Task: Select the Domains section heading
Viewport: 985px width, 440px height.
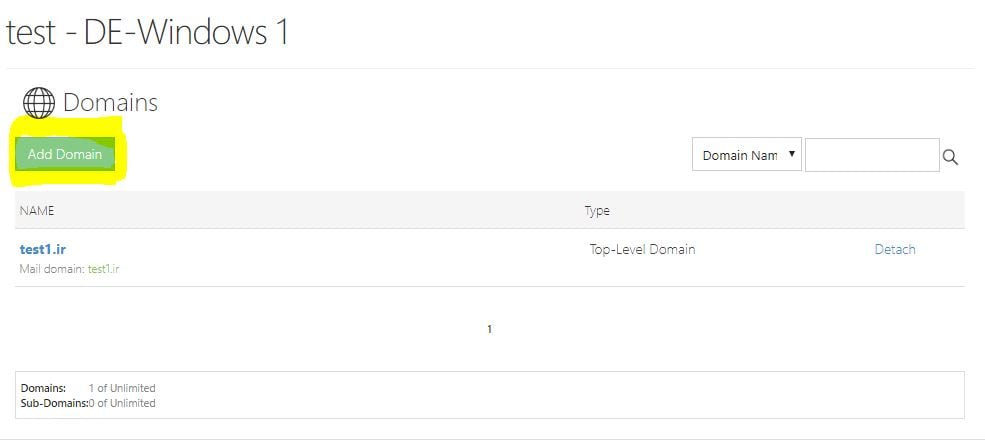Action: click(111, 102)
